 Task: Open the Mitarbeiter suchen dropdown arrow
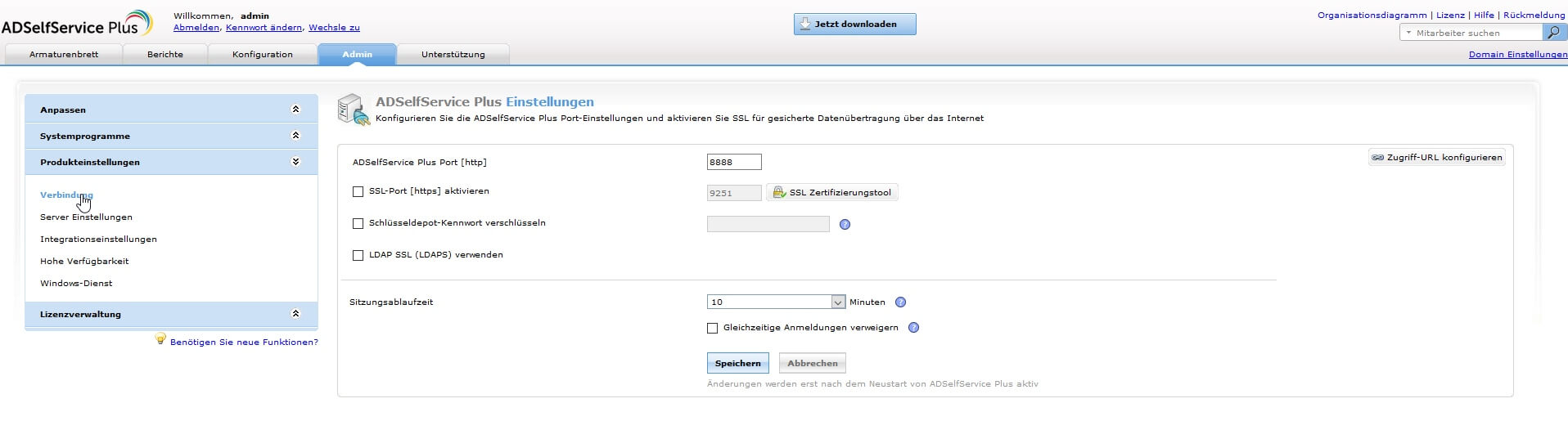click(x=1408, y=34)
